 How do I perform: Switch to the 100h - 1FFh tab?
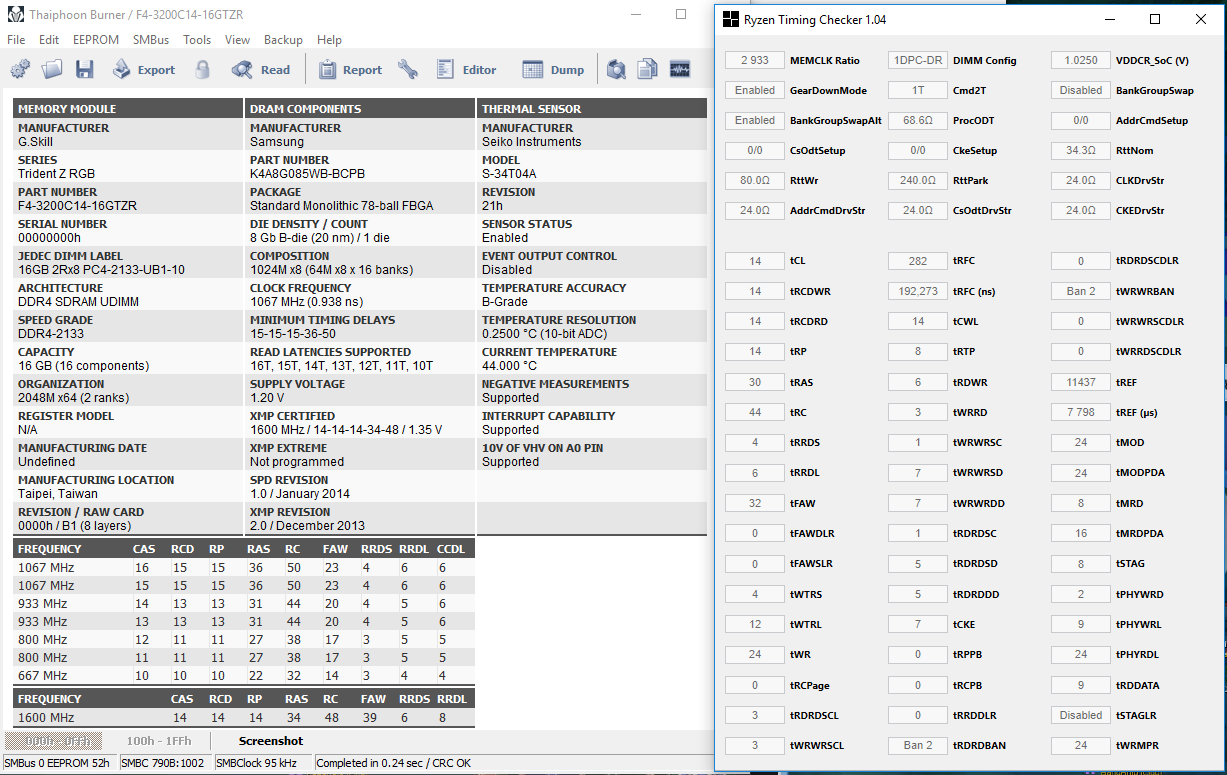(159, 741)
